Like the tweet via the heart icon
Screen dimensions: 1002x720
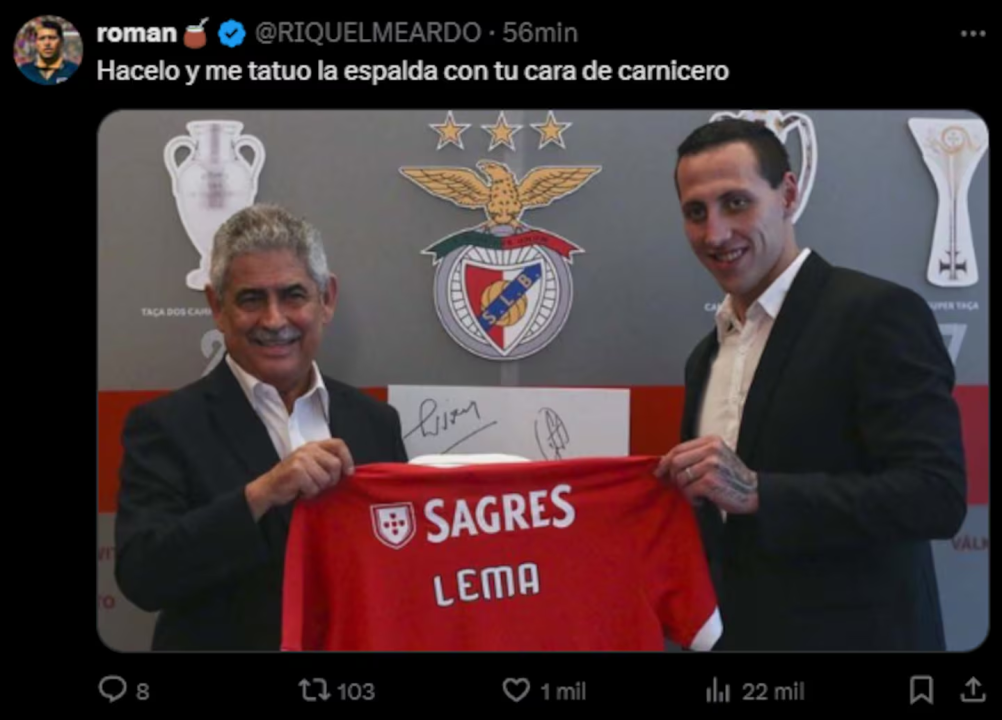coord(516,690)
